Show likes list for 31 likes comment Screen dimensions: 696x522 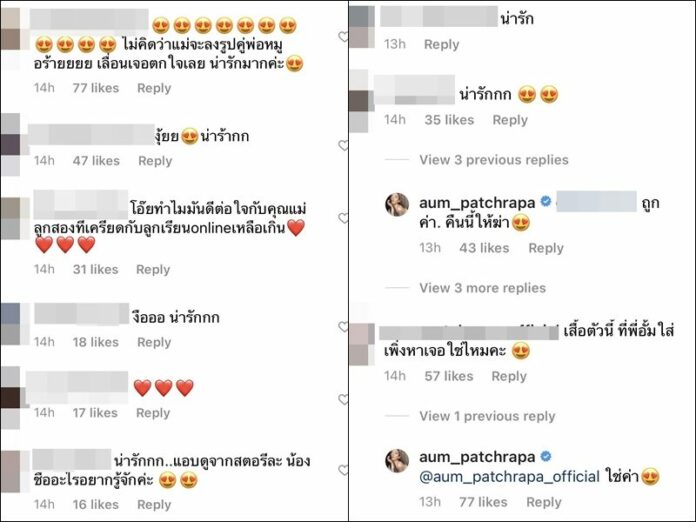coord(95,269)
